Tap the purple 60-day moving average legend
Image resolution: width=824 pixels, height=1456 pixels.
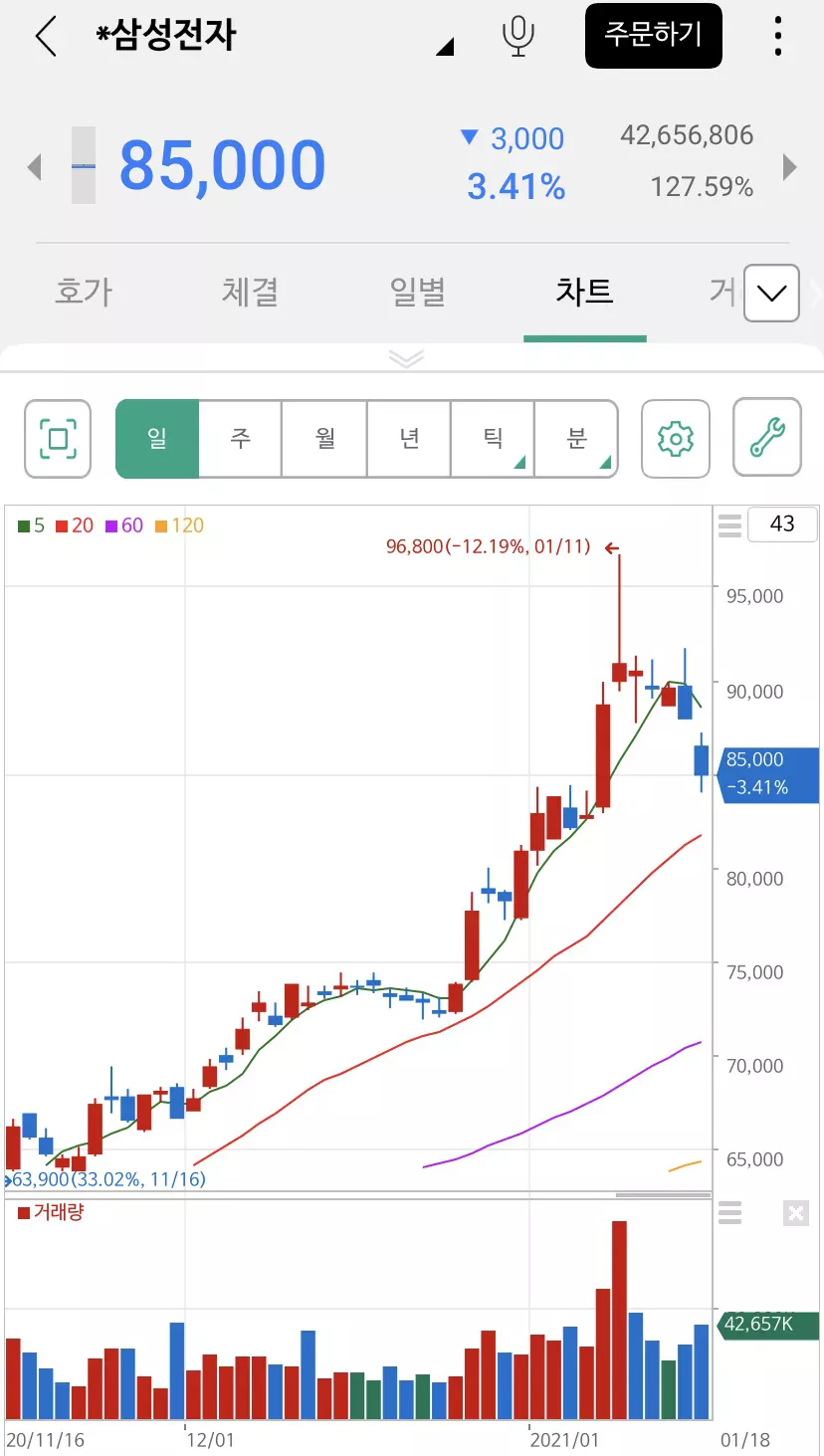(123, 525)
